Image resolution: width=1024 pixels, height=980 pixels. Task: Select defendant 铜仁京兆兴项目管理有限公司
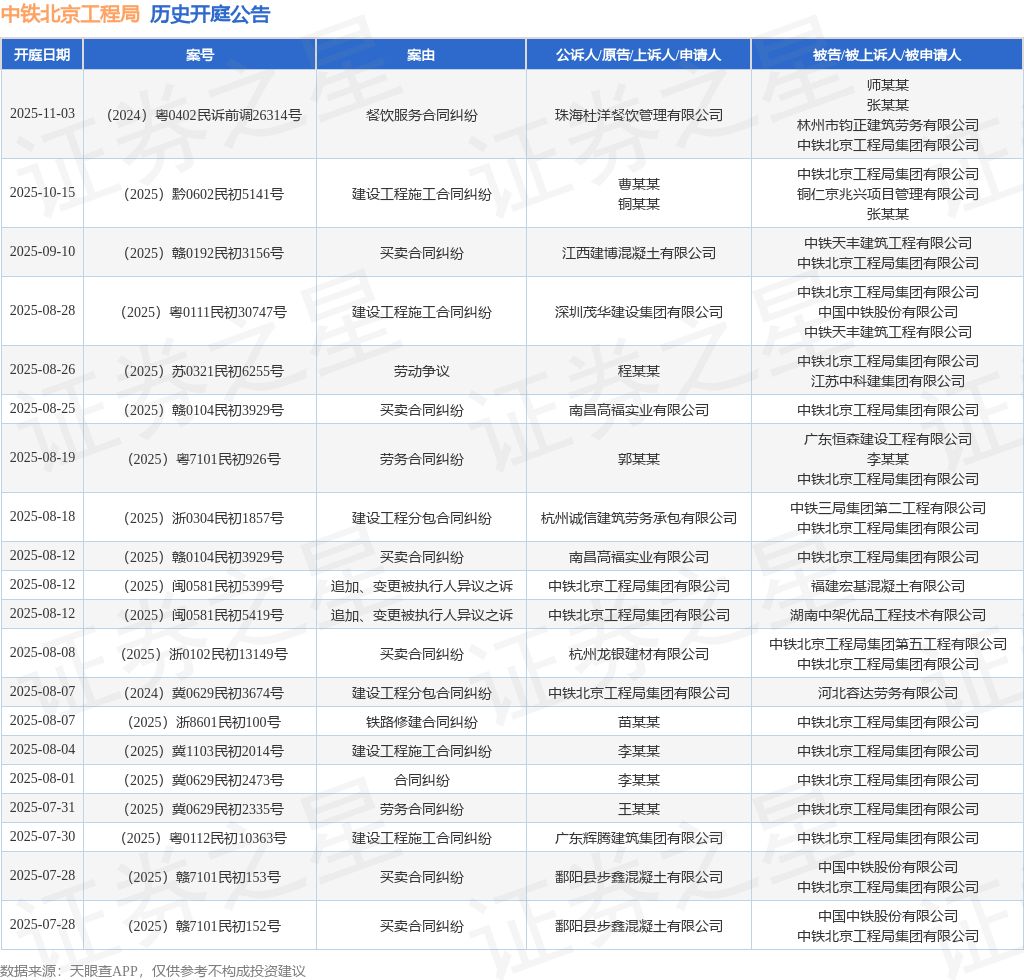coord(888,195)
